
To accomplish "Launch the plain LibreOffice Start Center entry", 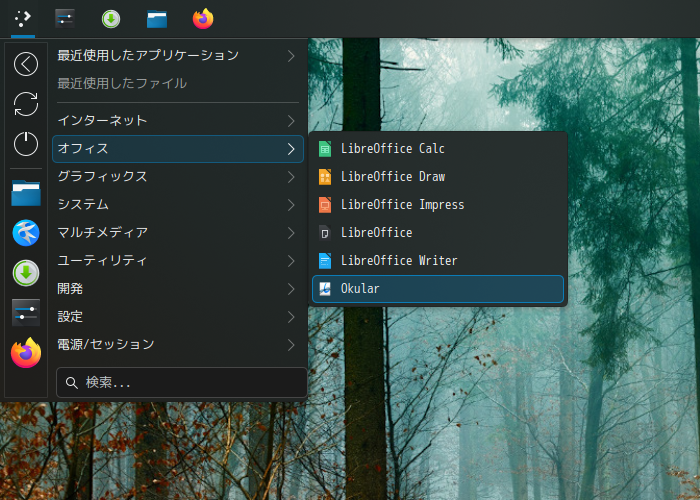I will click(x=438, y=233).
